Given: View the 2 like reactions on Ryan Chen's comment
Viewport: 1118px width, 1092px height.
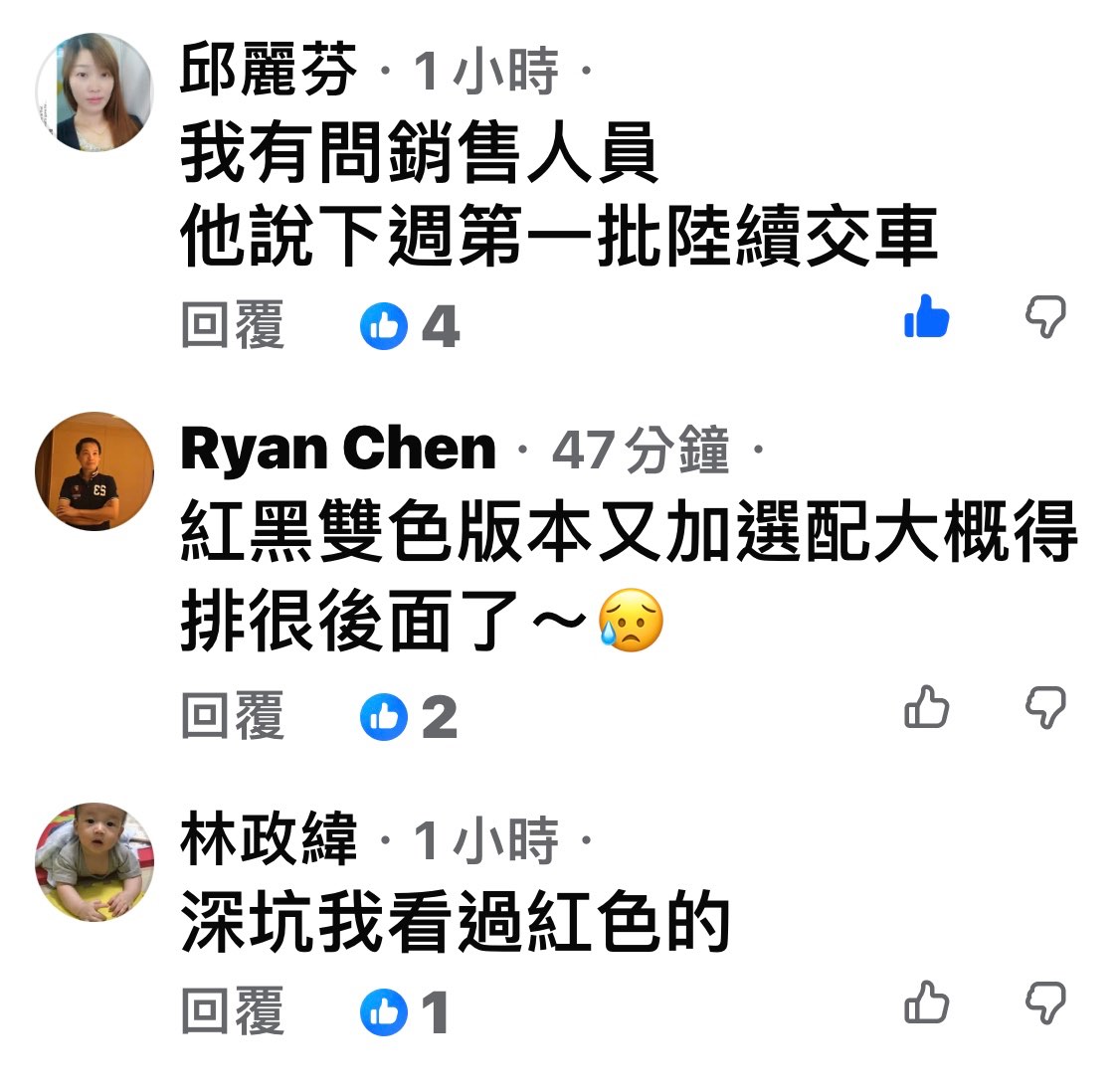Looking at the screenshot, I should 409,717.
